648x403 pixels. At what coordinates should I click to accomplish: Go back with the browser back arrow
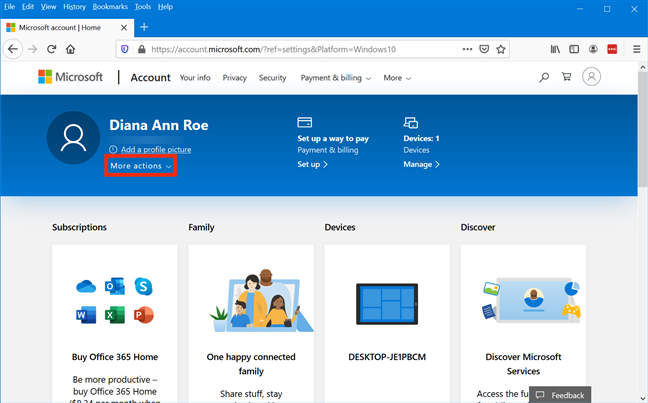[x=13, y=49]
